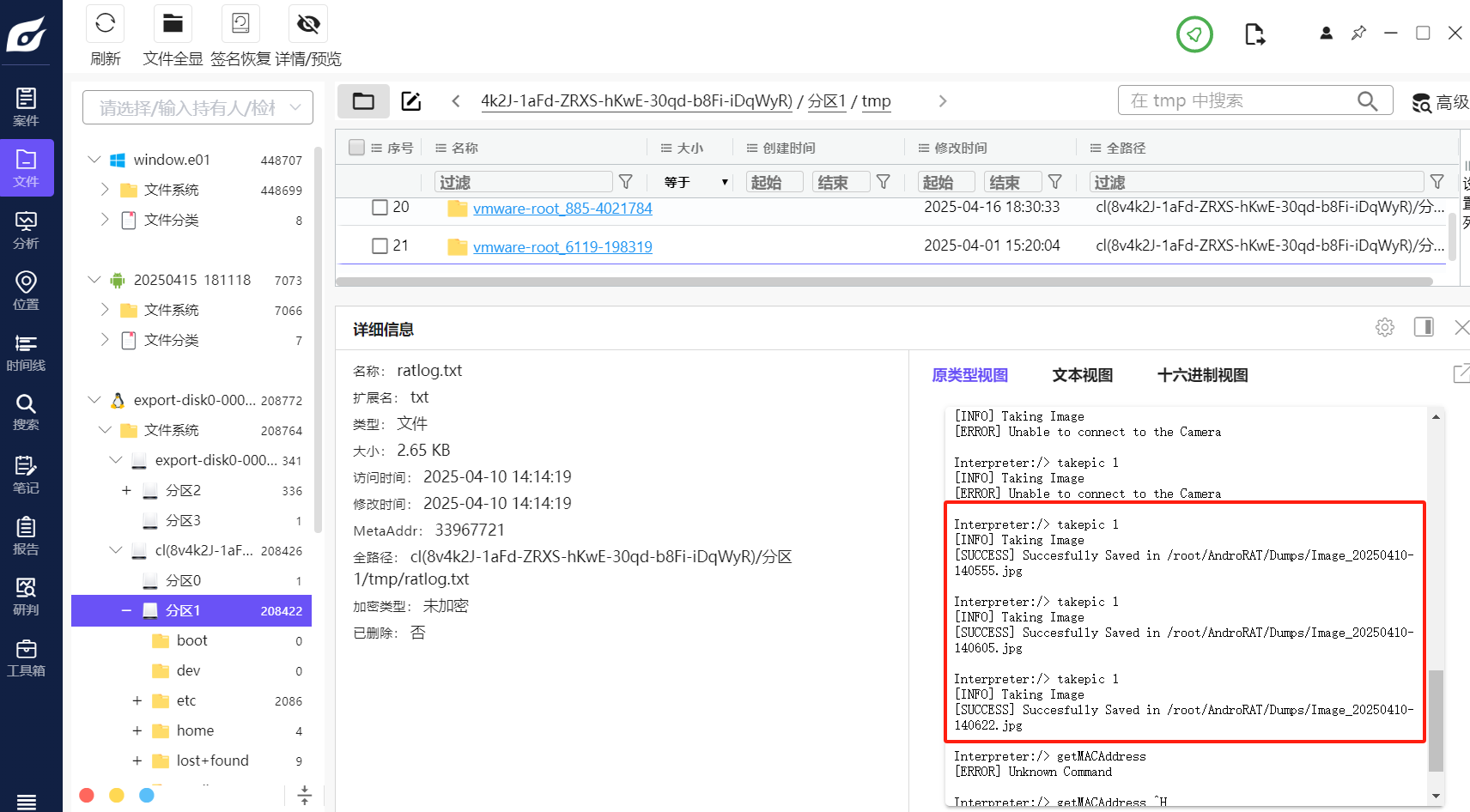The image size is (1470, 812).
Task: Open the 分析 sidebar section
Action: 26,229
